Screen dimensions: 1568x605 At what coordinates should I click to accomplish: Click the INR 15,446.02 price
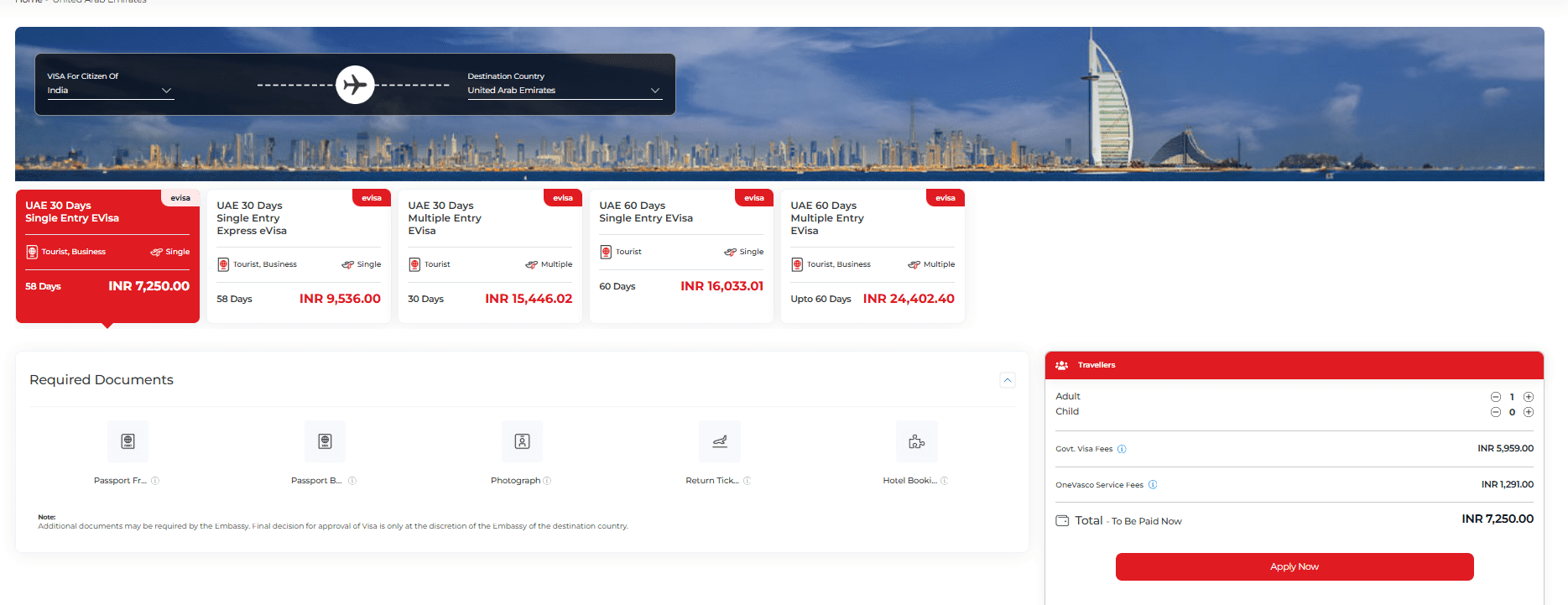coord(529,299)
